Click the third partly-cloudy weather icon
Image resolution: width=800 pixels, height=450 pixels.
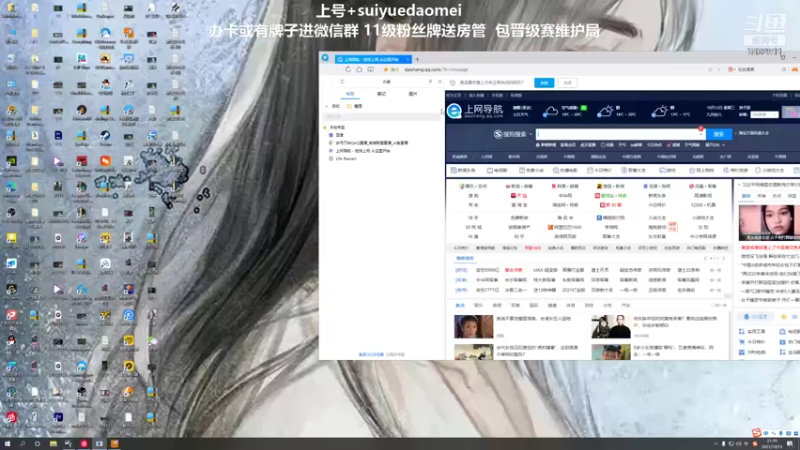point(659,111)
